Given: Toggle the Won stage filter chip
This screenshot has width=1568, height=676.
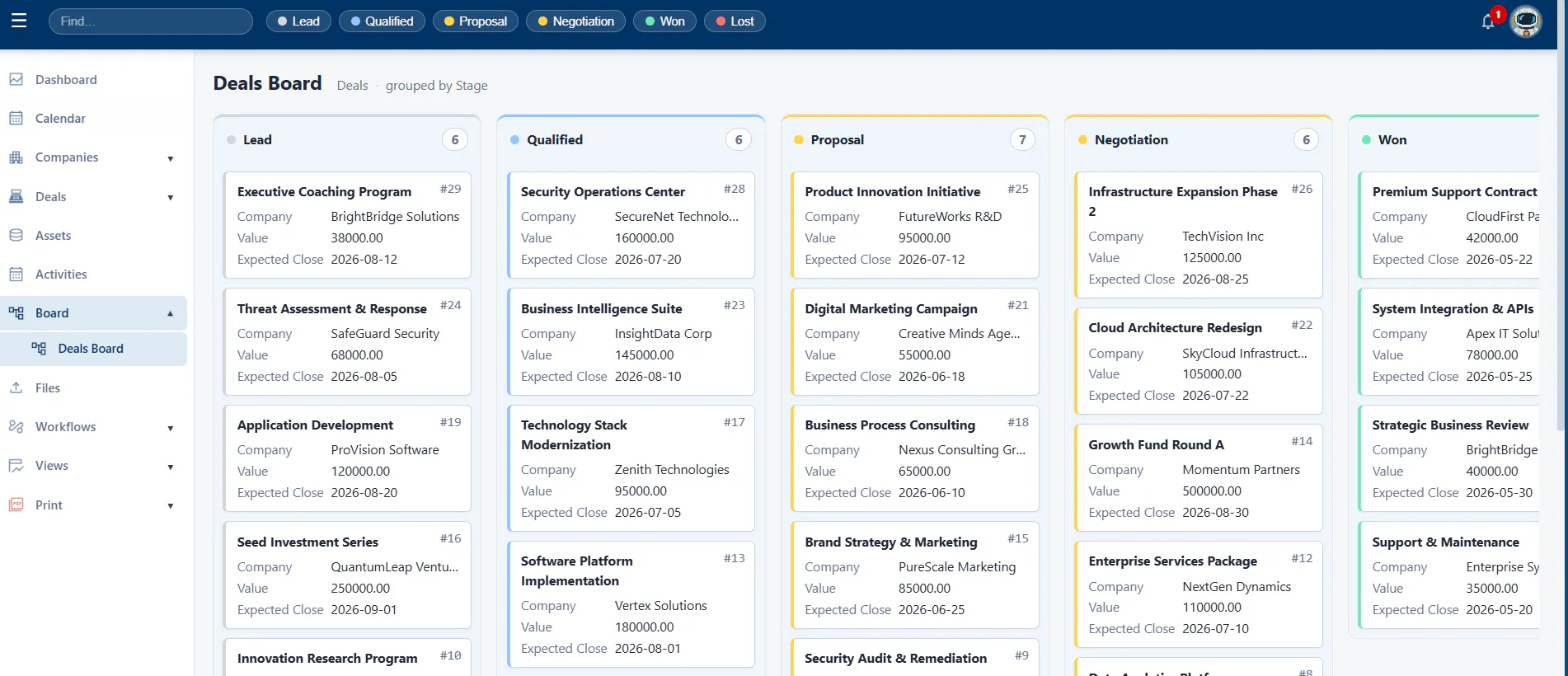Looking at the screenshot, I should (664, 21).
